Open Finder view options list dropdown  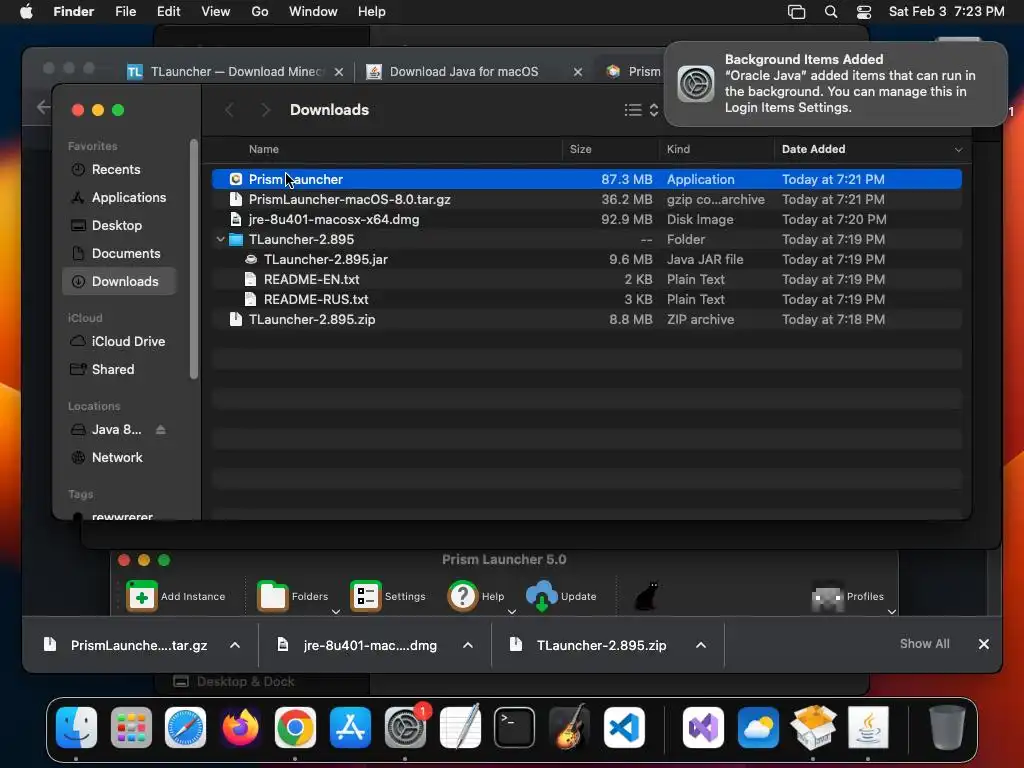click(x=641, y=110)
